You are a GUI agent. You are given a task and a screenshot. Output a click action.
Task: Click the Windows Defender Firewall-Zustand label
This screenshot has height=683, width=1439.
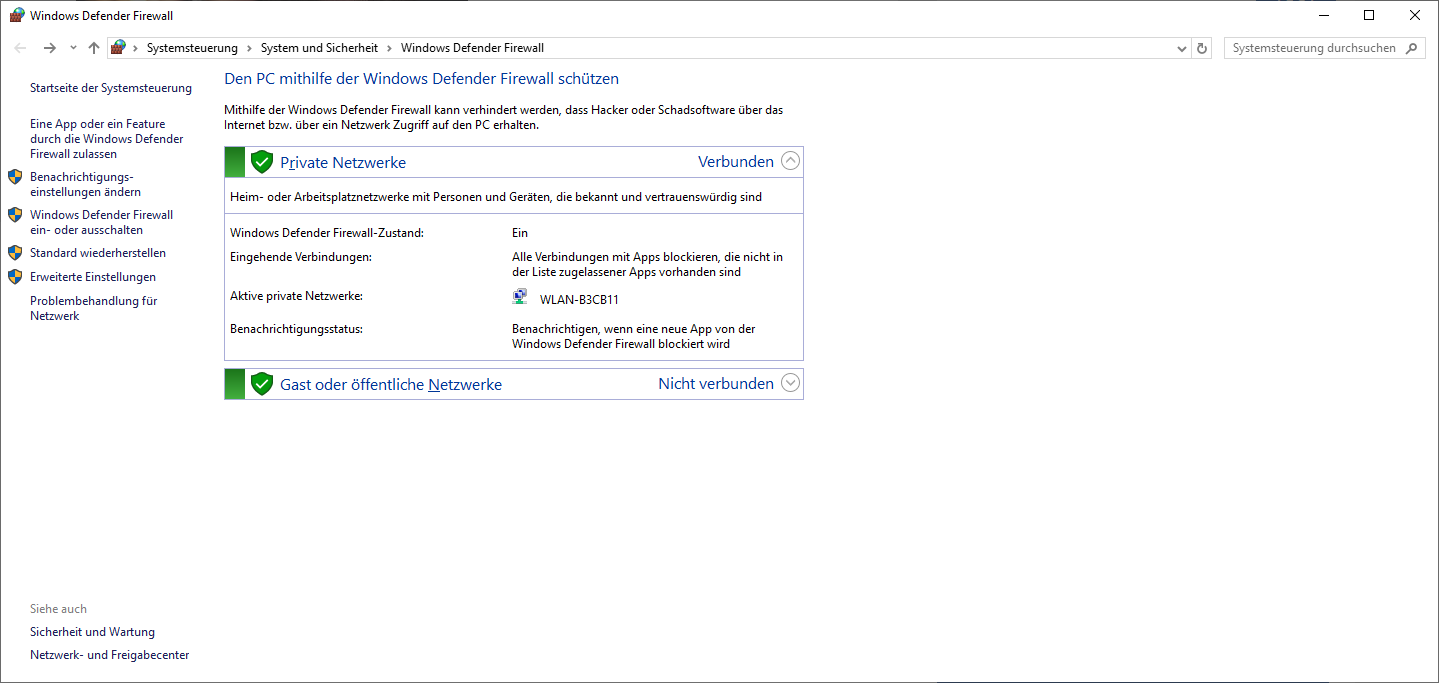pyautogui.click(x=327, y=233)
